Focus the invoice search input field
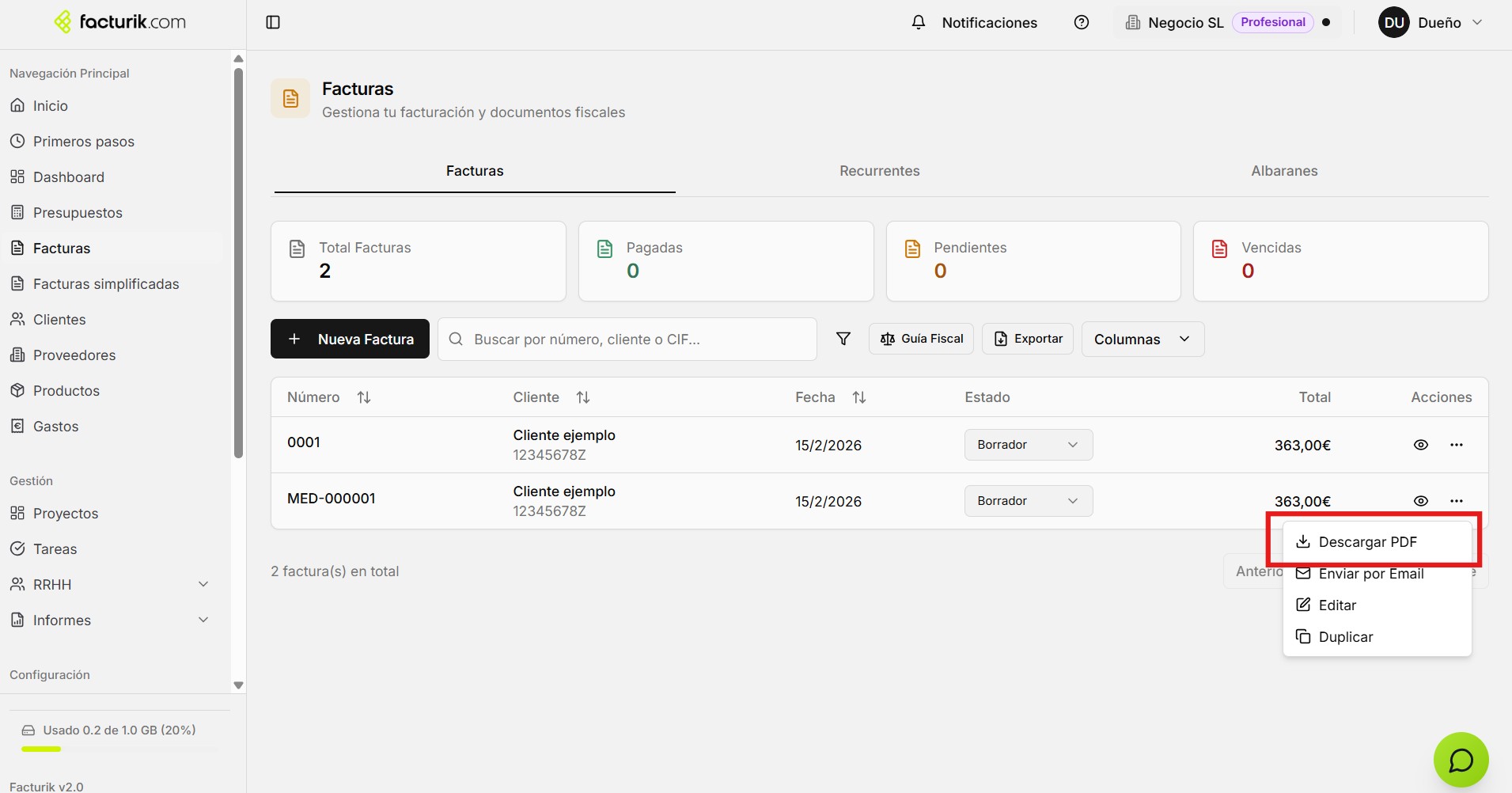 tap(627, 339)
